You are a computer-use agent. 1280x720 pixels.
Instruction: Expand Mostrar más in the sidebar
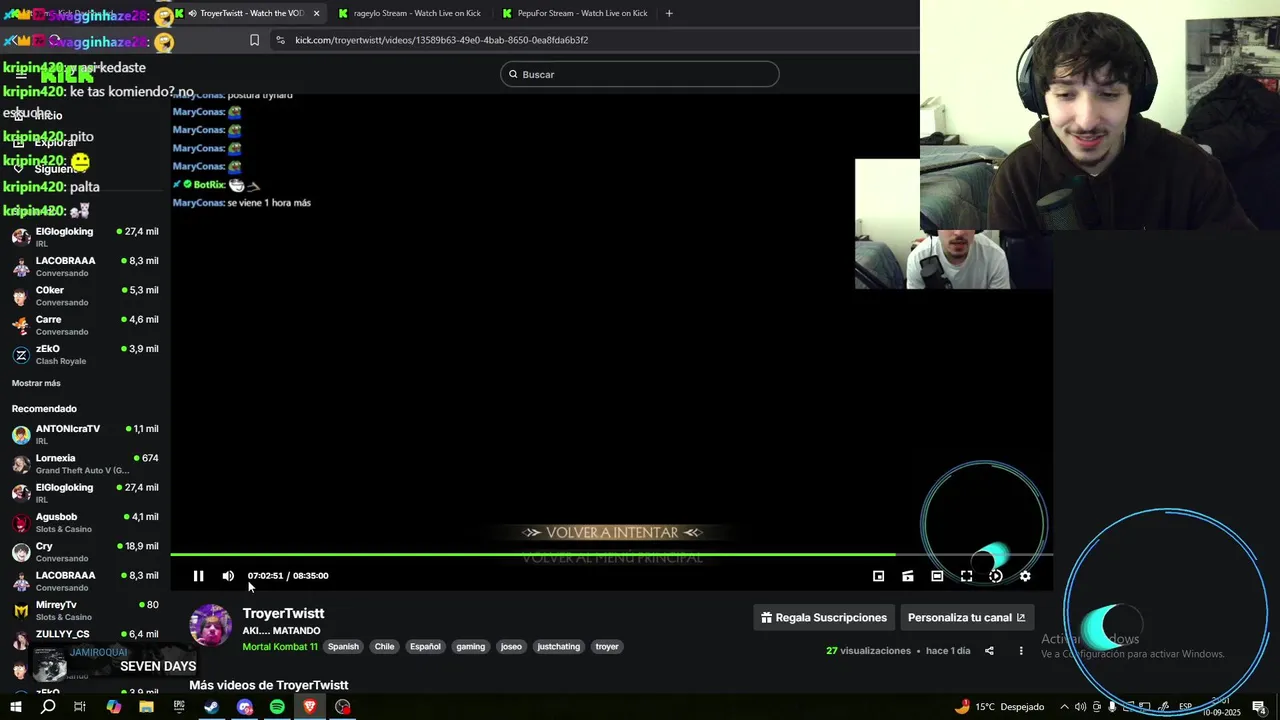coord(36,383)
